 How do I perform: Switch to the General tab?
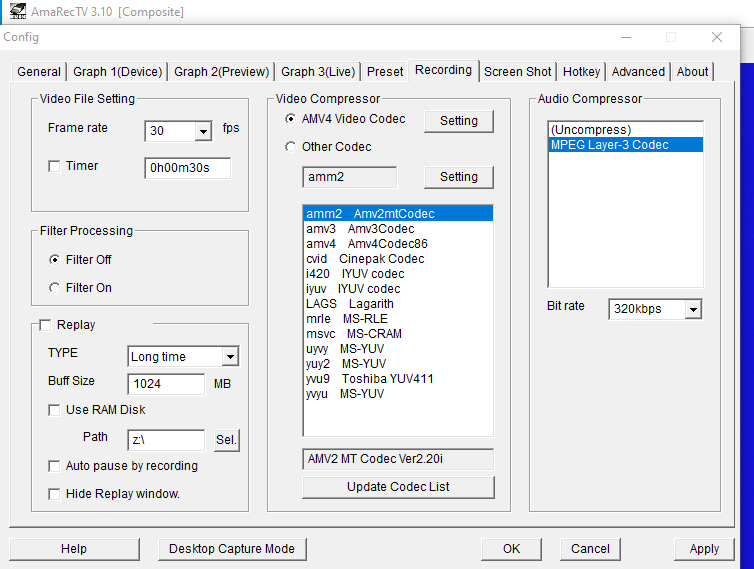(39, 72)
